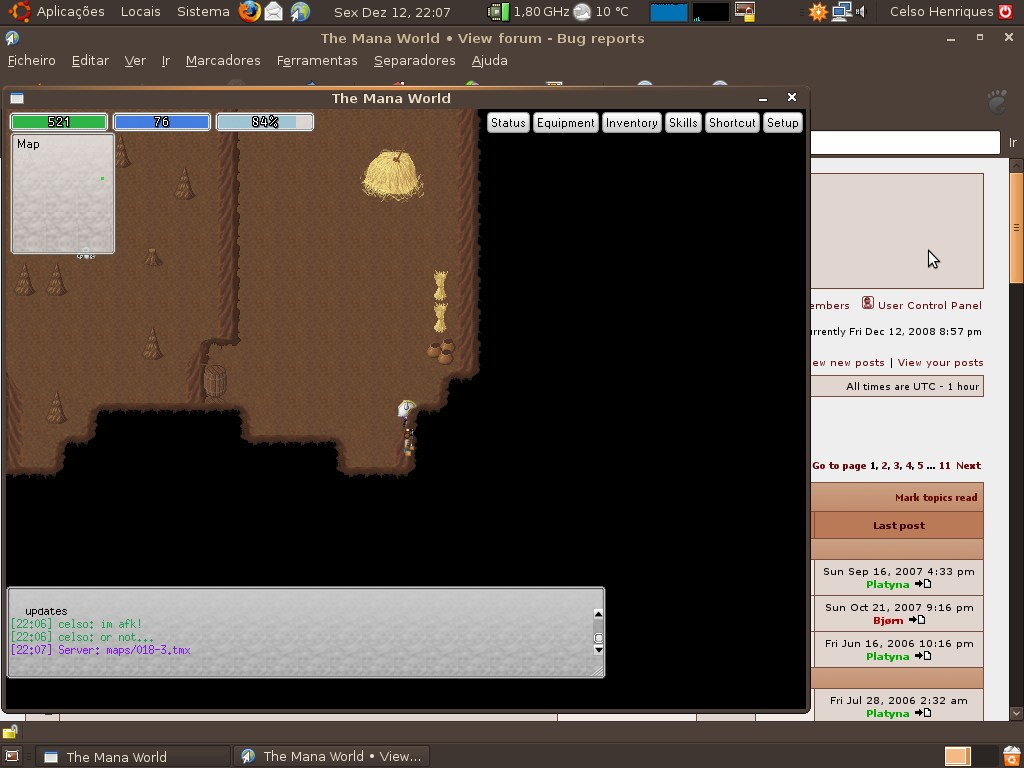This screenshot has height=768, width=1024.
Task: Click the chat window scroll up arrow
Action: click(598, 614)
